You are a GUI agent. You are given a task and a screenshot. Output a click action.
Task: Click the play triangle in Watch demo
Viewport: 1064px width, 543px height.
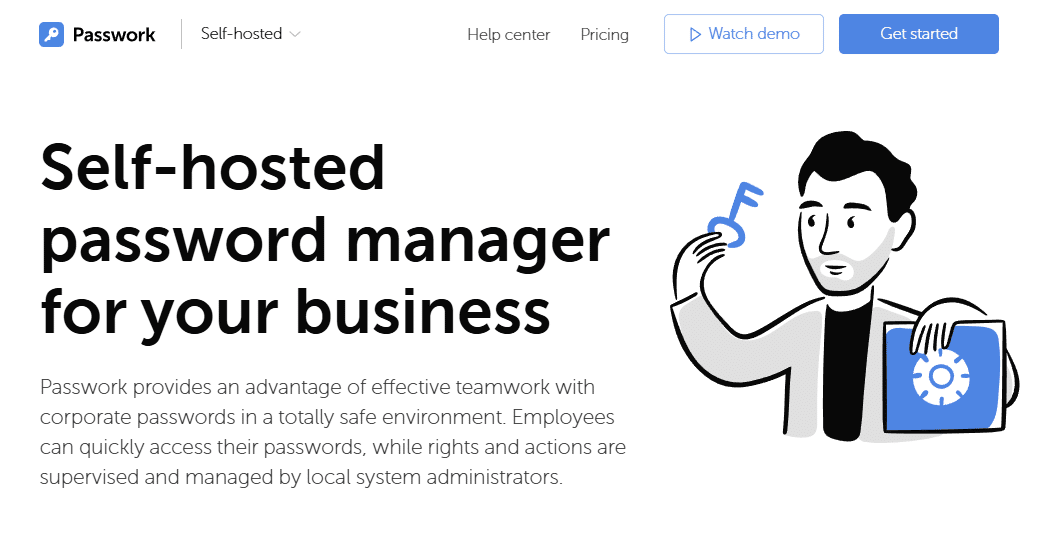coord(695,35)
